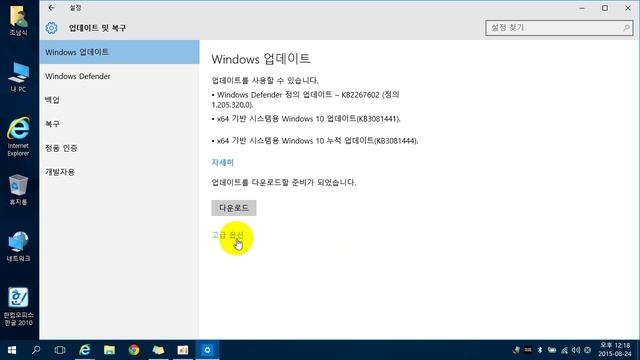Screen dimensions: 640x360
Task: Click the Windows 업데이트 page heading
Action: pyautogui.click(x=261, y=59)
